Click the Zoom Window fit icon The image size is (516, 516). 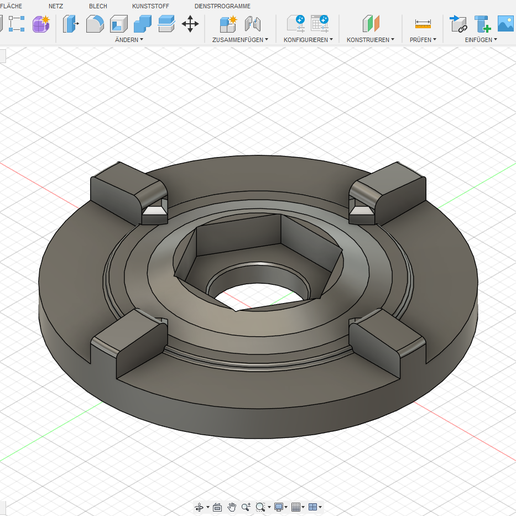coord(260,507)
